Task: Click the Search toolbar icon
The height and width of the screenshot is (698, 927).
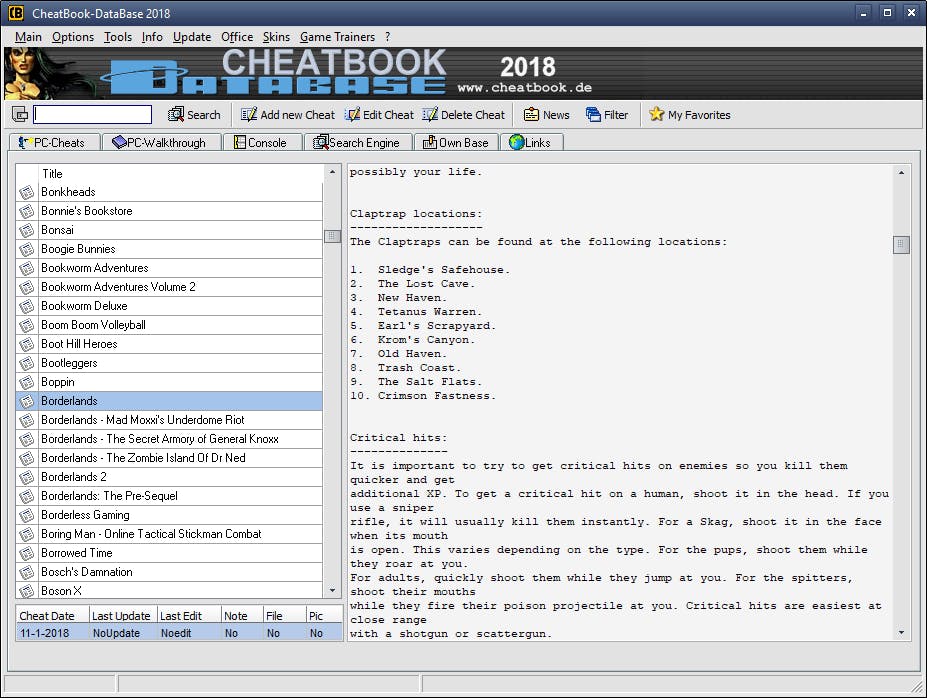Action: point(176,114)
